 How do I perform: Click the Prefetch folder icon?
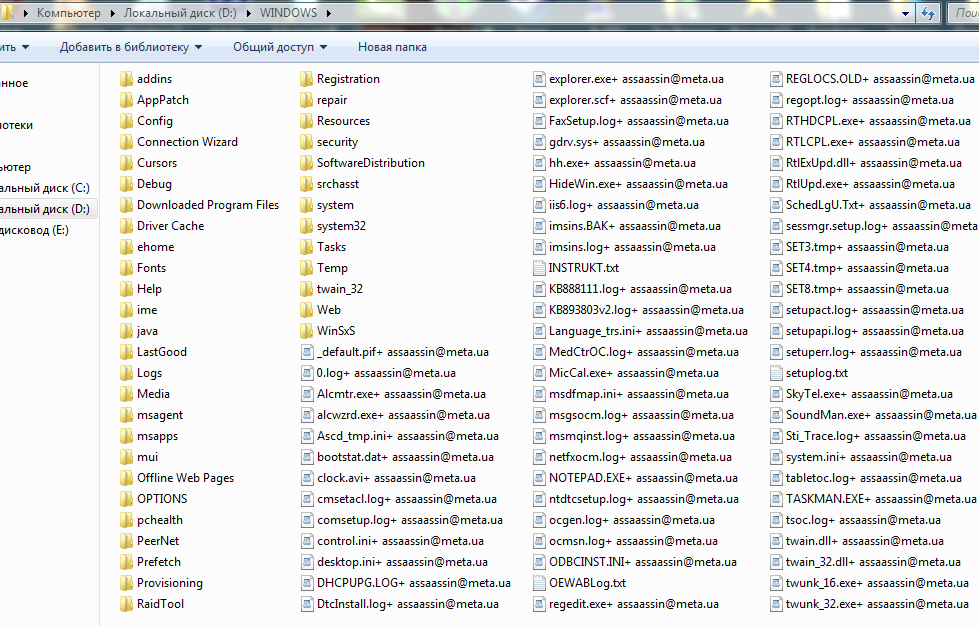tap(126, 562)
